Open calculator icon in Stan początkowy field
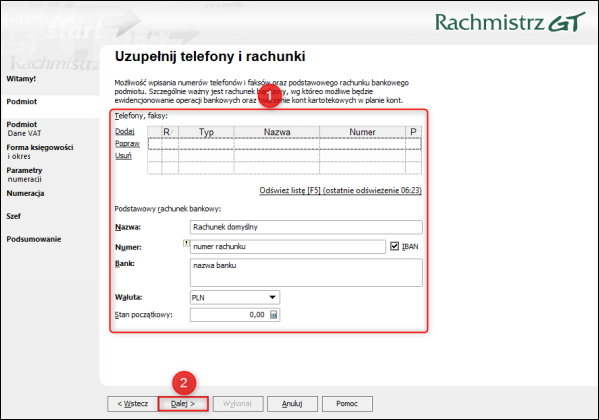The width and height of the screenshot is (599, 420). click(x=274, y=315)
